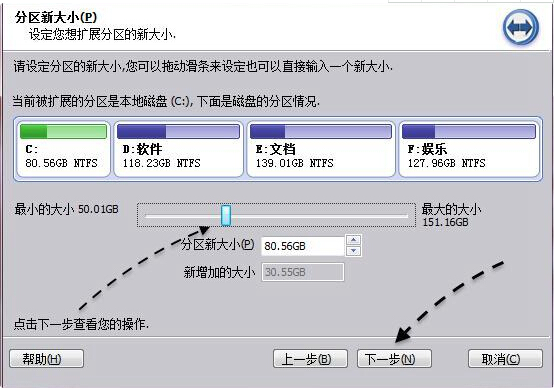
Task: Click the 取消(C) button
Action: coord(505,359)
